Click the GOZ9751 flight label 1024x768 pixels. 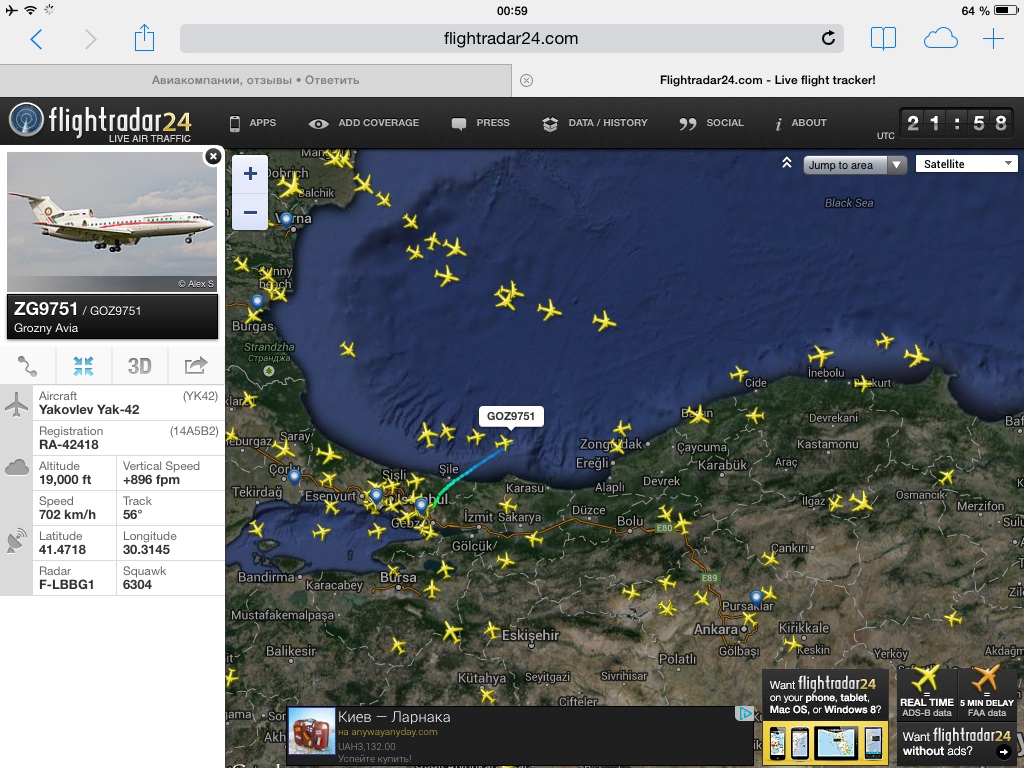click(x=511, y=416)
